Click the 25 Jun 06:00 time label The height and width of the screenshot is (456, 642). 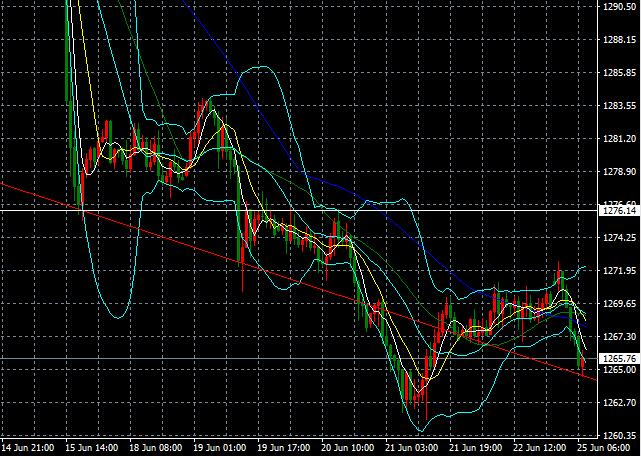604,448
